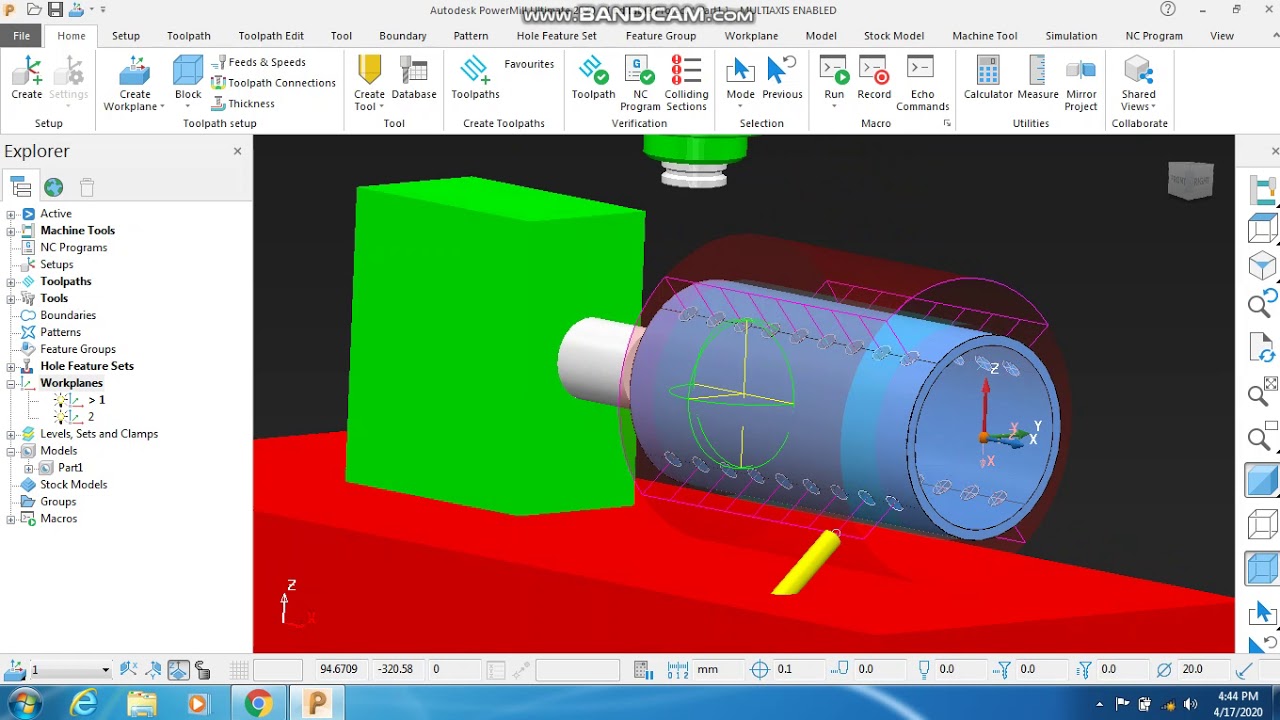
Task: Click Mirror Project
Action: (x=1081, y=82)
